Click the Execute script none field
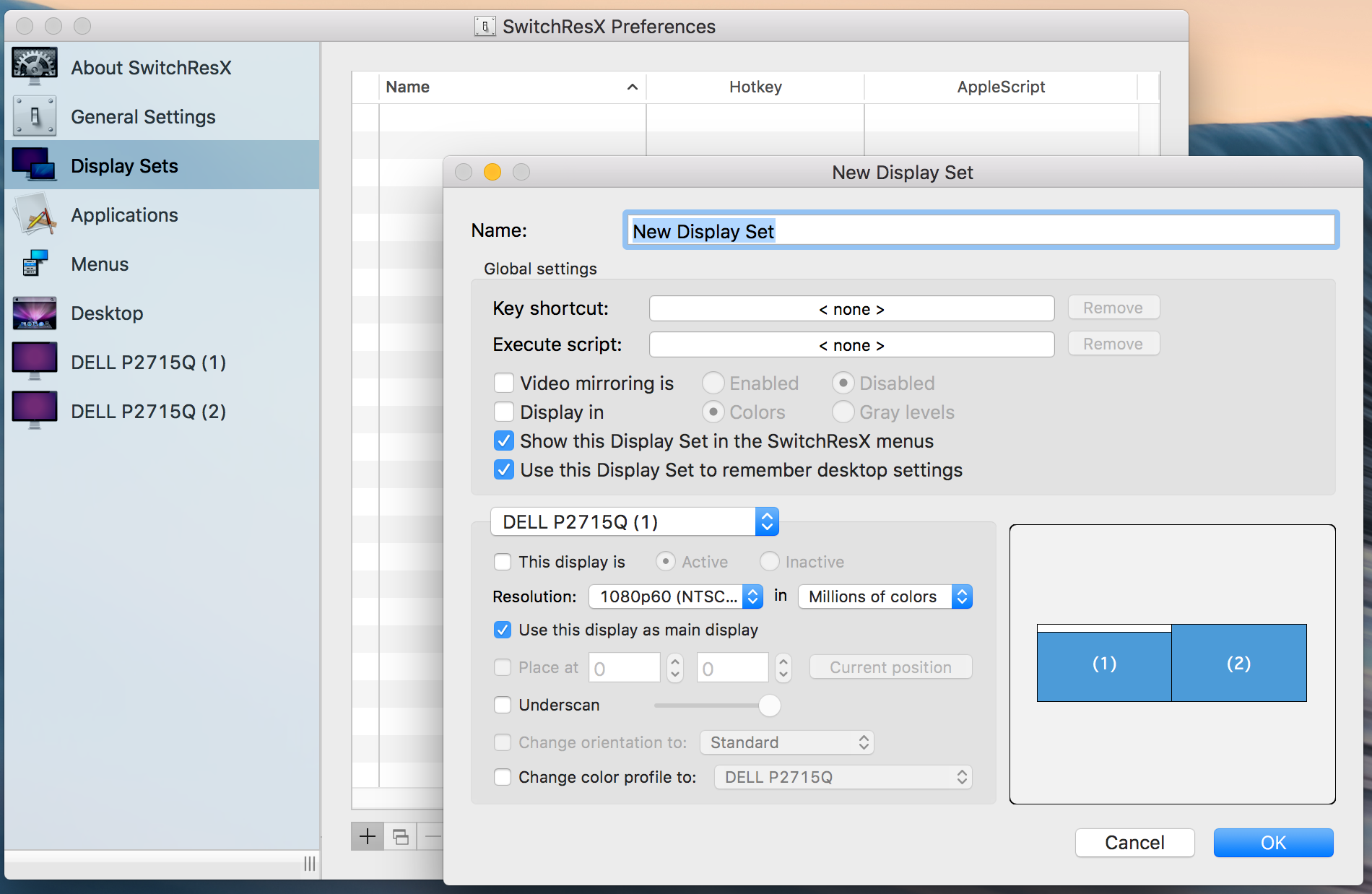This screenshot has height=894, width=1372. point(851,345)
